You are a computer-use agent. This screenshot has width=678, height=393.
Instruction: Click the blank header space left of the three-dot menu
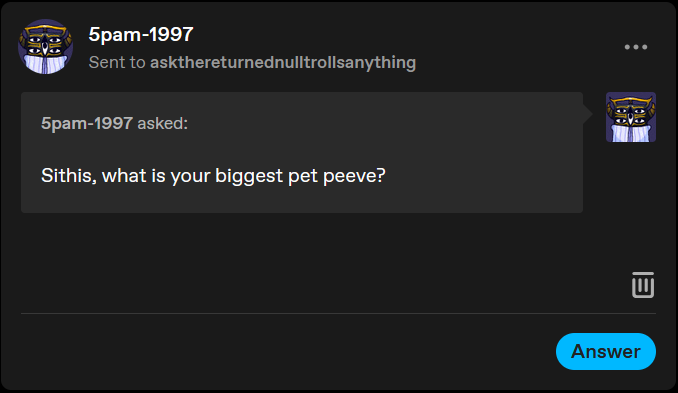point(519,47)
